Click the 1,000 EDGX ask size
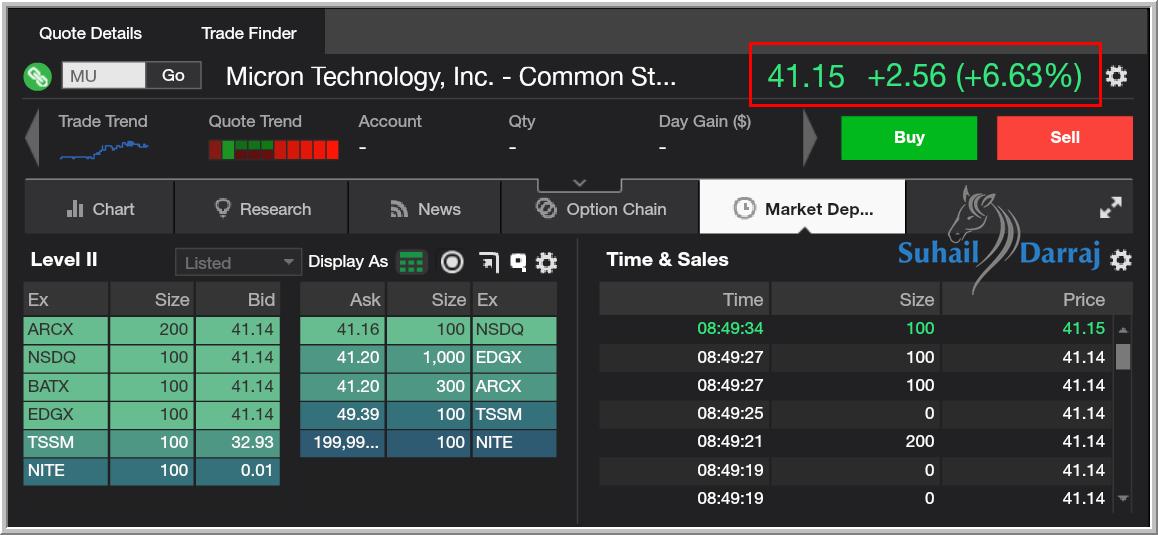Screen dimensions: 1158x535 pos(428,358)
